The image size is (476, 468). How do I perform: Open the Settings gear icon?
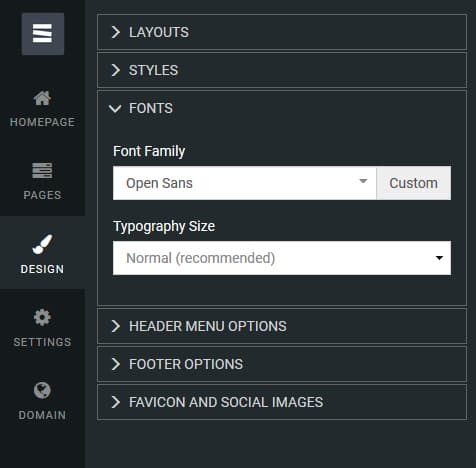[42, 317]
